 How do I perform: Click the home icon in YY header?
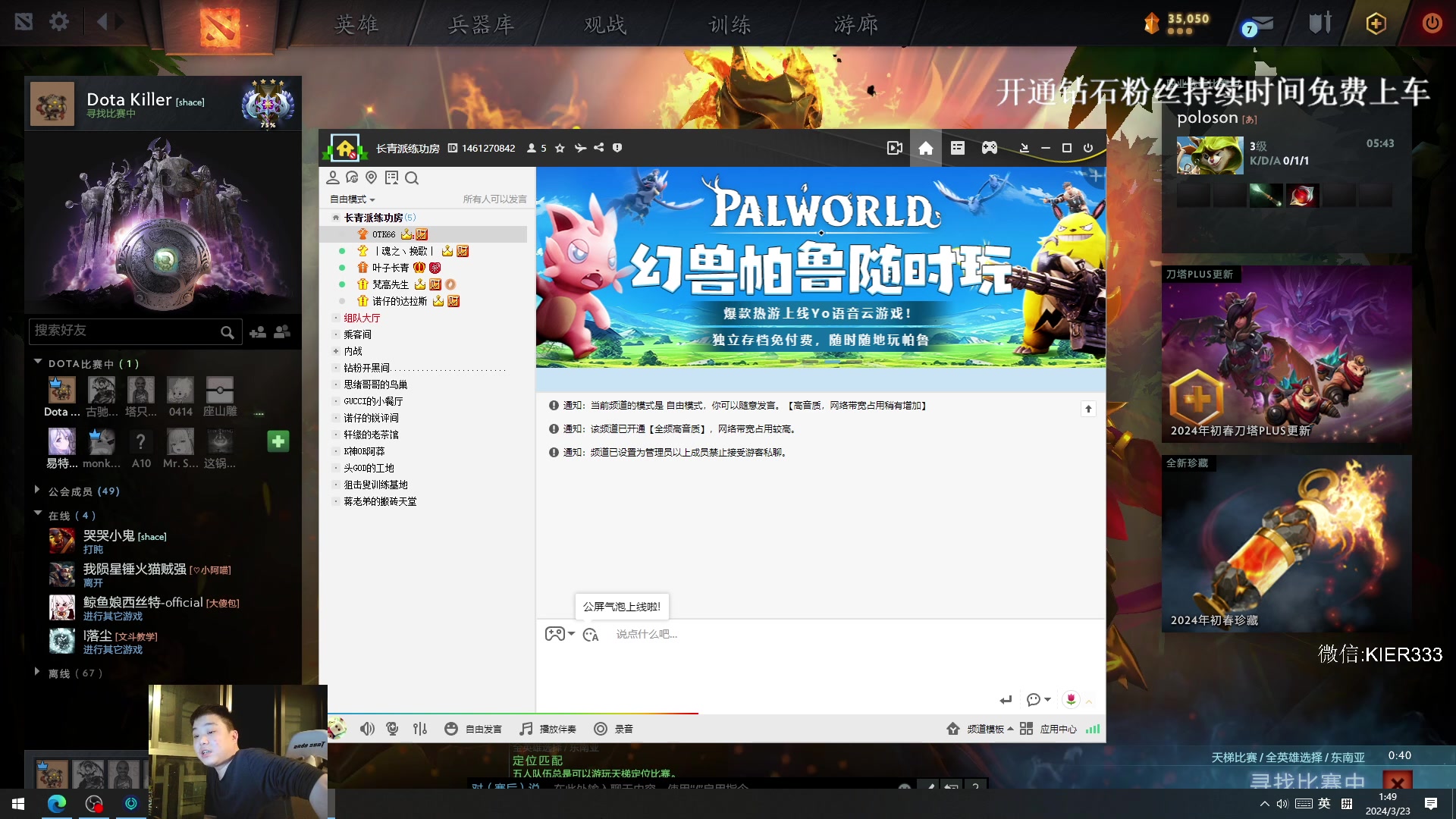[x=926, y=148]
